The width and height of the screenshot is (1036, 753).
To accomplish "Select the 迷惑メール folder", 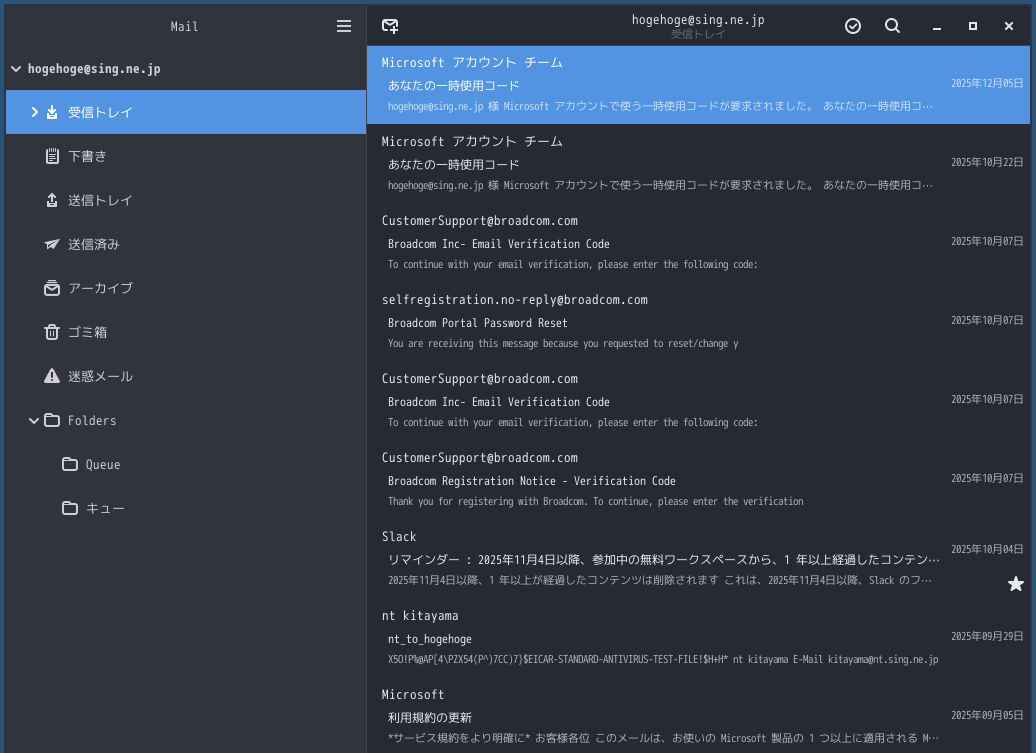I will 186,376.
